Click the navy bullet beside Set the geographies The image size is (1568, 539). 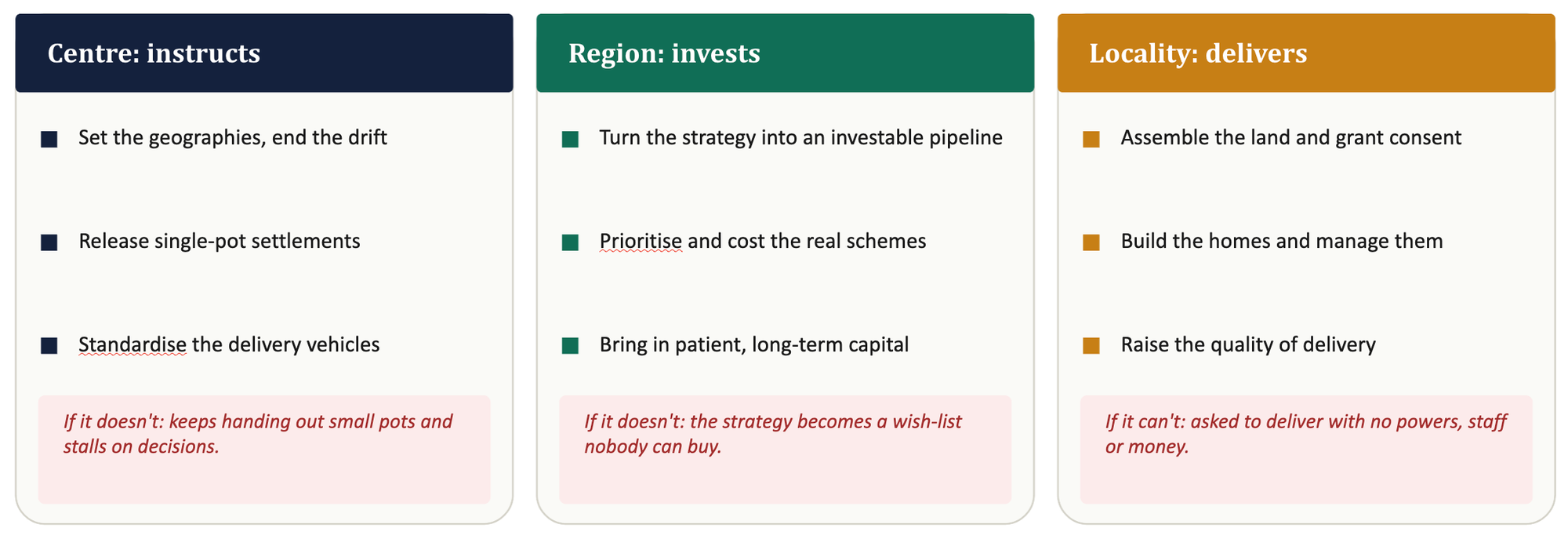coord(49,140)
